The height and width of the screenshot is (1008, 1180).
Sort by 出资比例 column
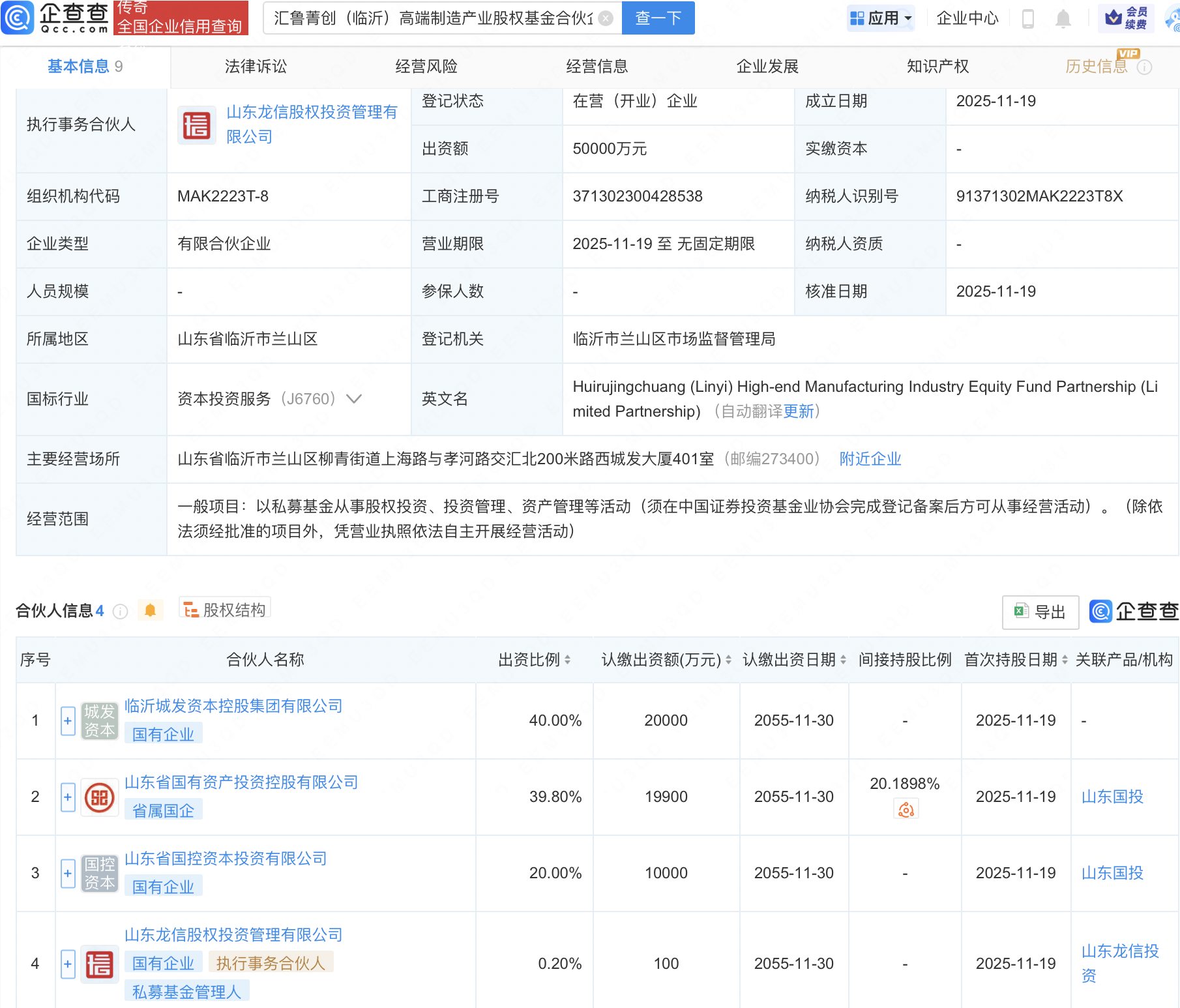567,660
